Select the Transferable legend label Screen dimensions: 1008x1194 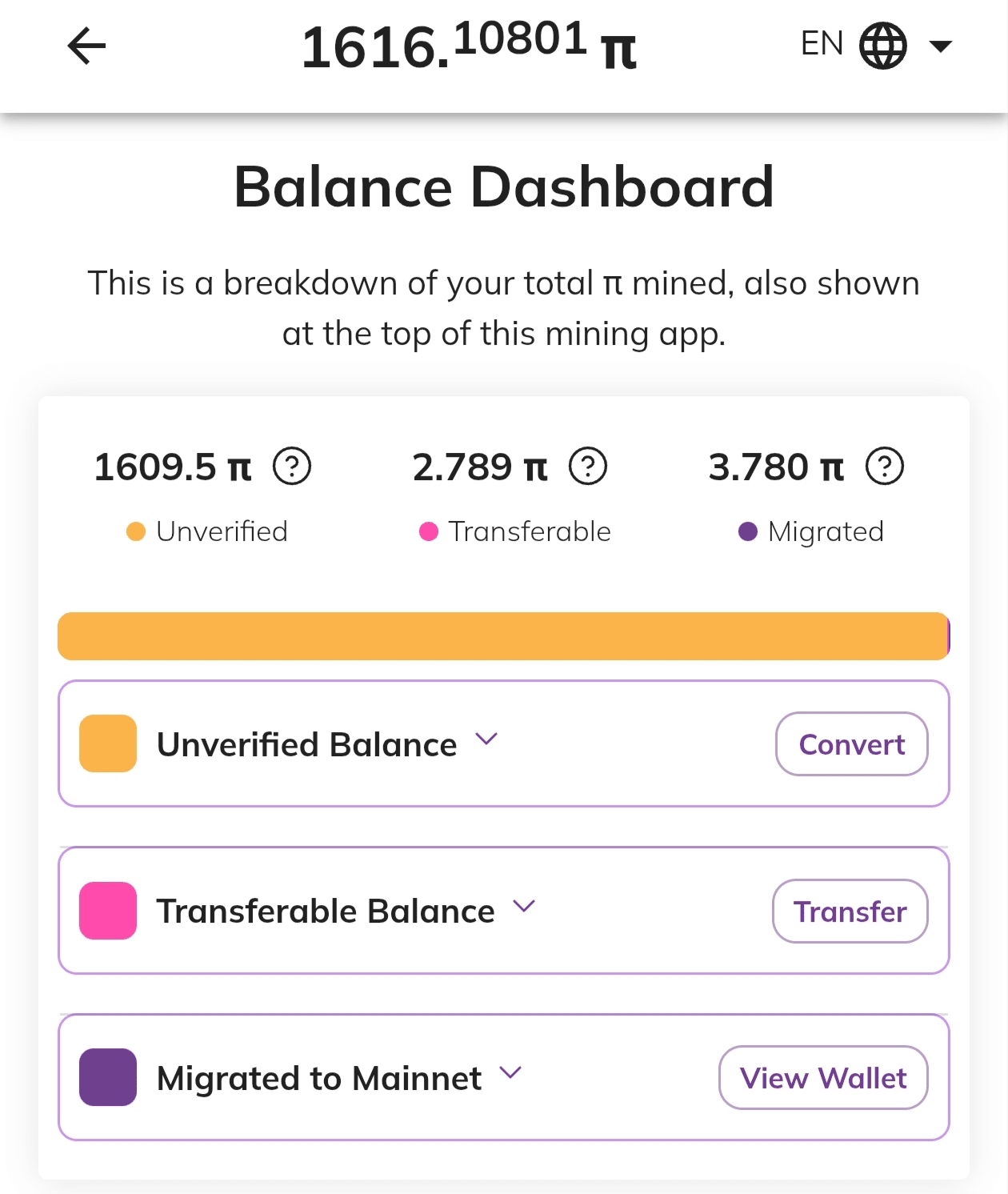click(x=530, y=531)
